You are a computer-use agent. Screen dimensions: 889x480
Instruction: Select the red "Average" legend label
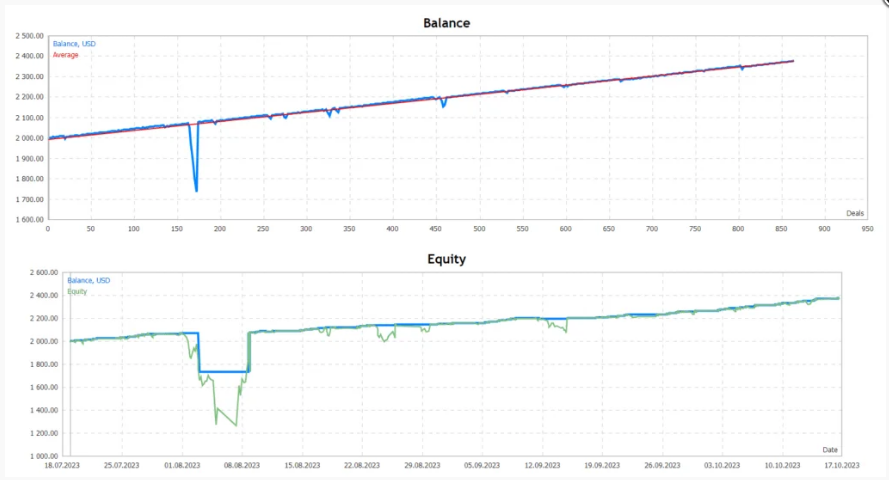pos(66,55)
